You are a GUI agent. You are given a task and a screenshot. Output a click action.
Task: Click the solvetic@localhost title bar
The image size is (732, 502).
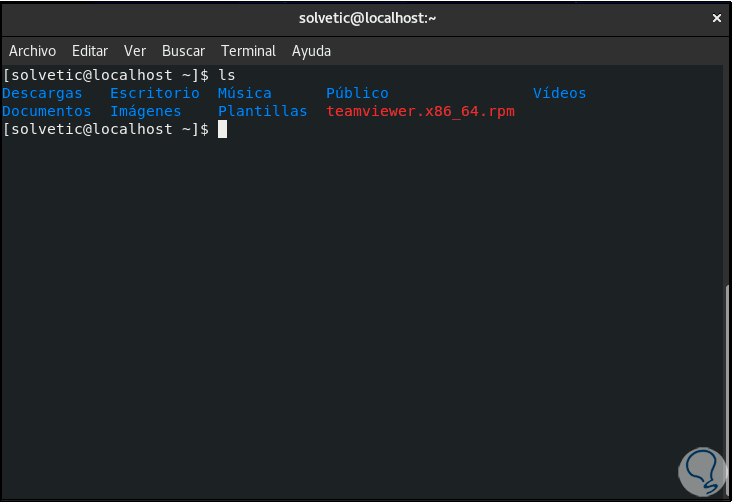(367, 18)
